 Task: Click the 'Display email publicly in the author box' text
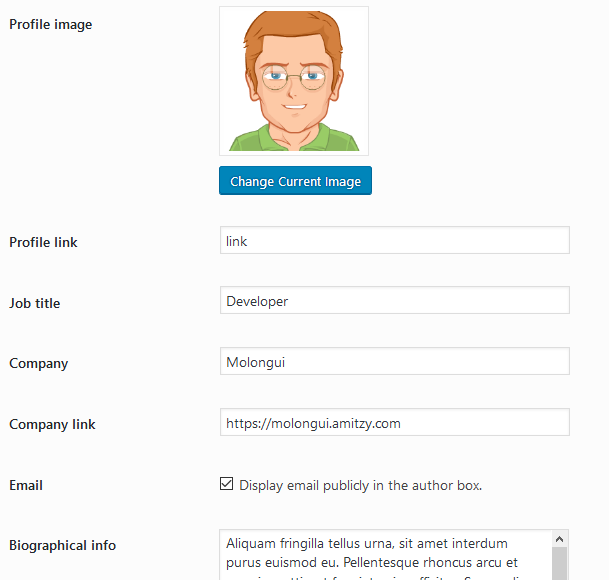[x=361, y=485]
